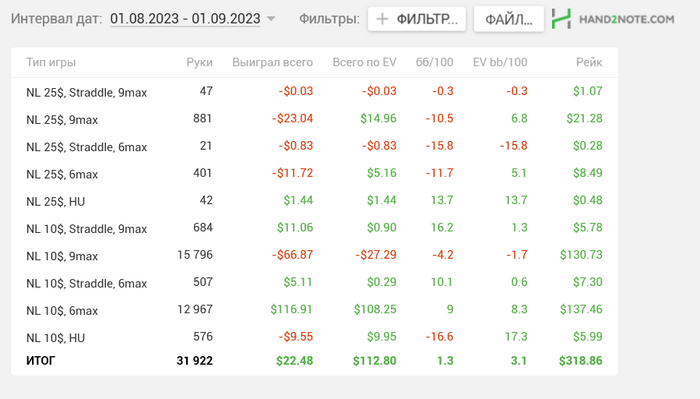
Task: Click the ФАЙЛ... button
Action: pyautogui.click(x=508, y=19)
